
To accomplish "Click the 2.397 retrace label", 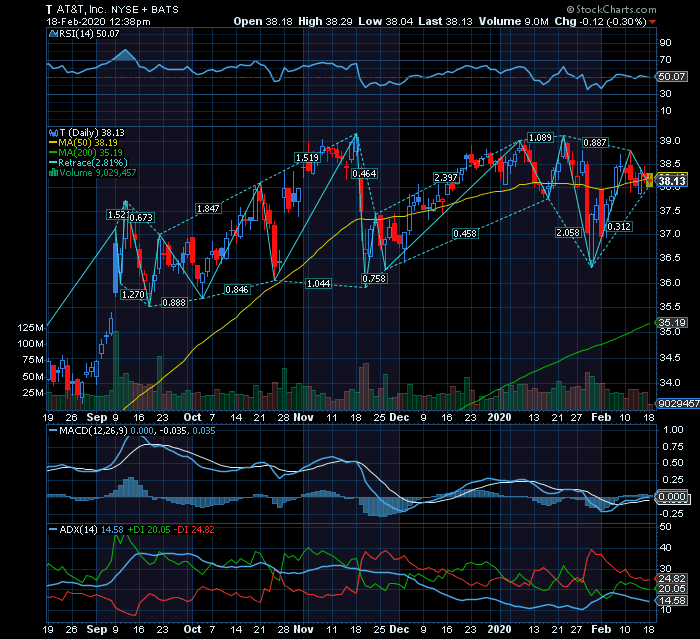I will point(446,178).
